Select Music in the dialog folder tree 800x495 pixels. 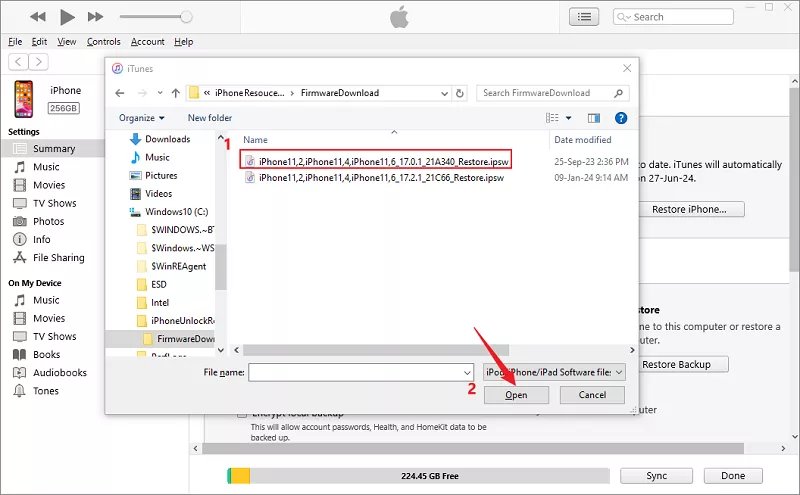[157, 157]
